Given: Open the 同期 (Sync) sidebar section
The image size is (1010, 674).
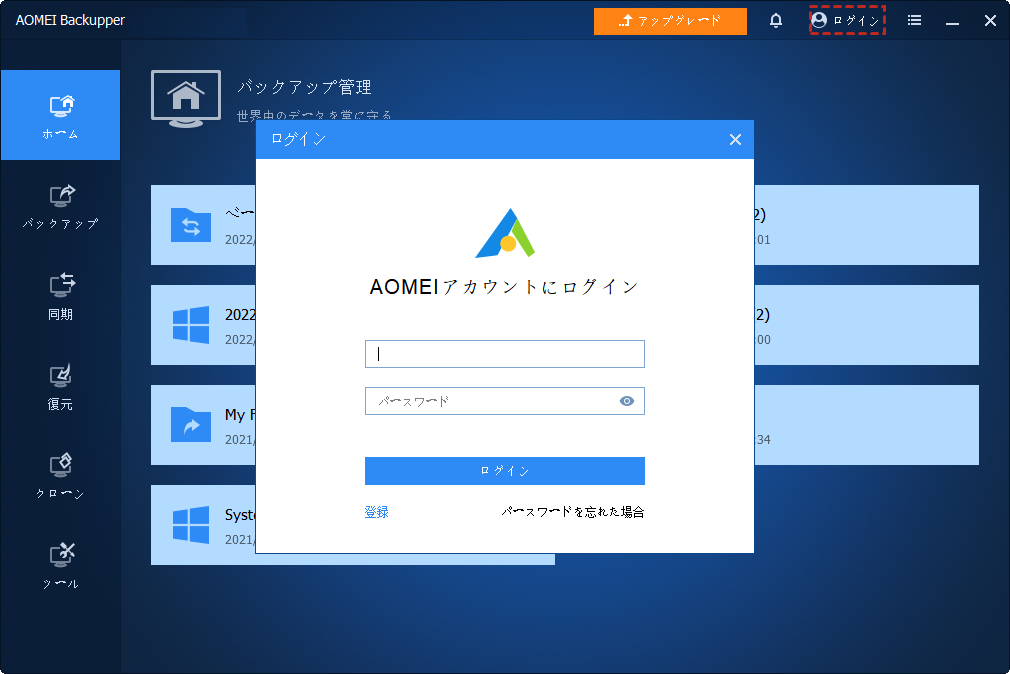Looking at the screenshot, I should [60, 296].
